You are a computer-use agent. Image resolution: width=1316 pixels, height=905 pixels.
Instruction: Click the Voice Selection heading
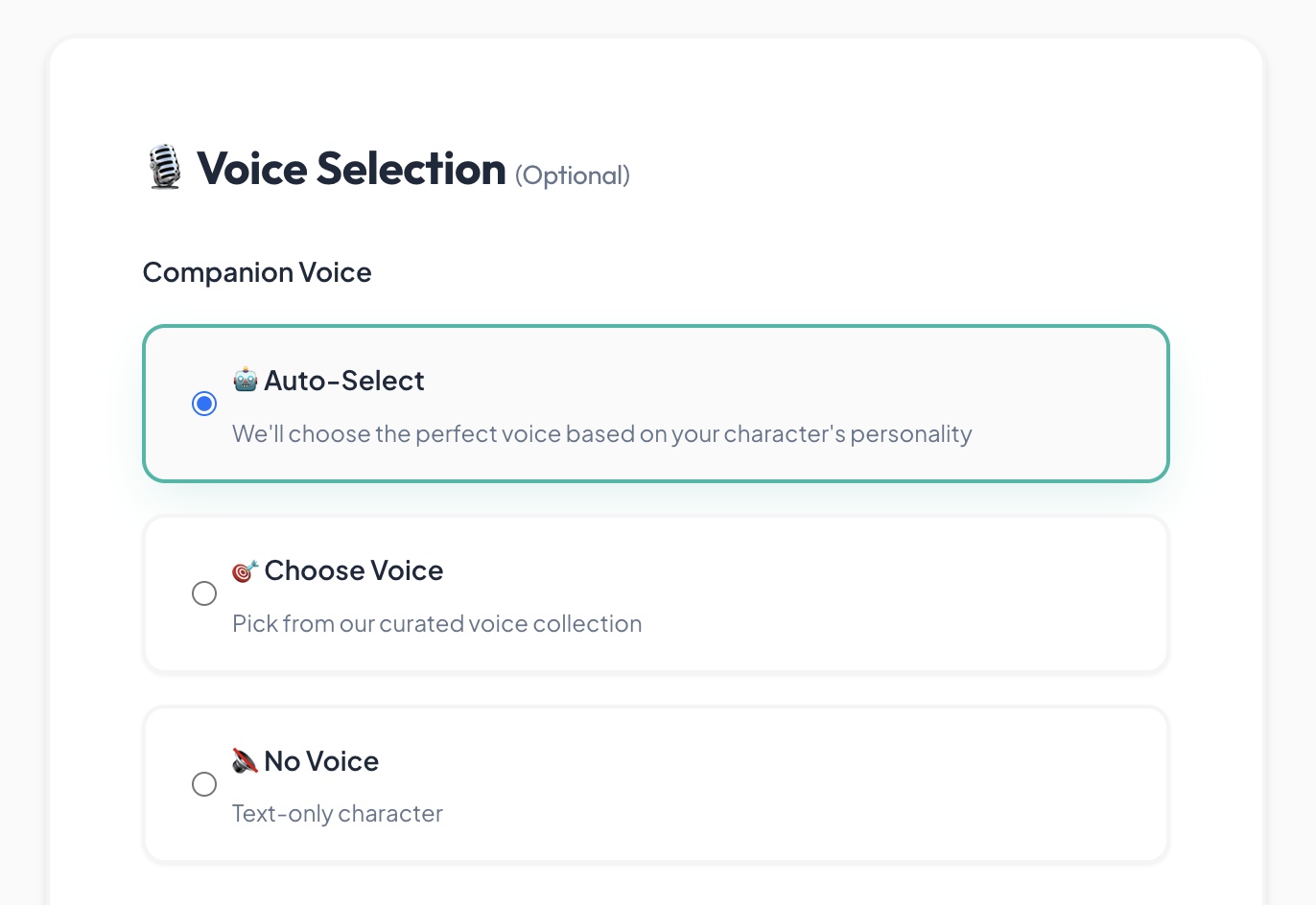pyautogui.click(x=351, y=169)
